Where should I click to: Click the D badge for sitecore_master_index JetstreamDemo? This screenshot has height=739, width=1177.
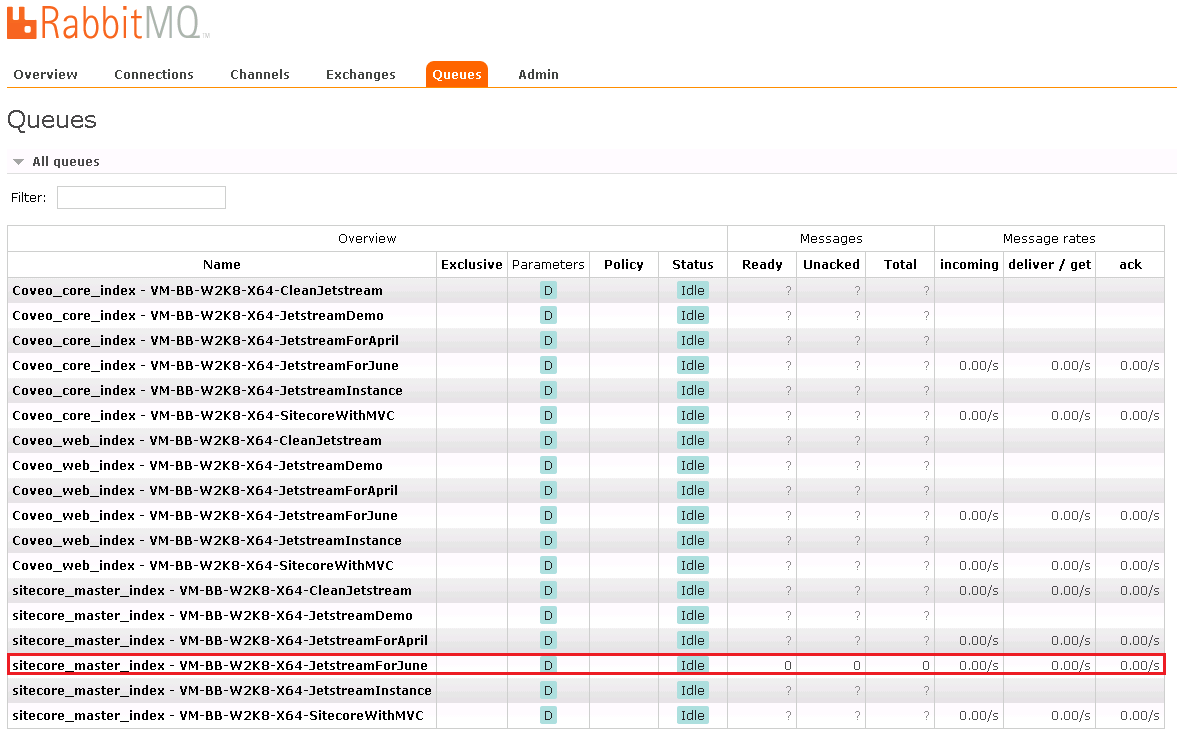click(548, 615)
